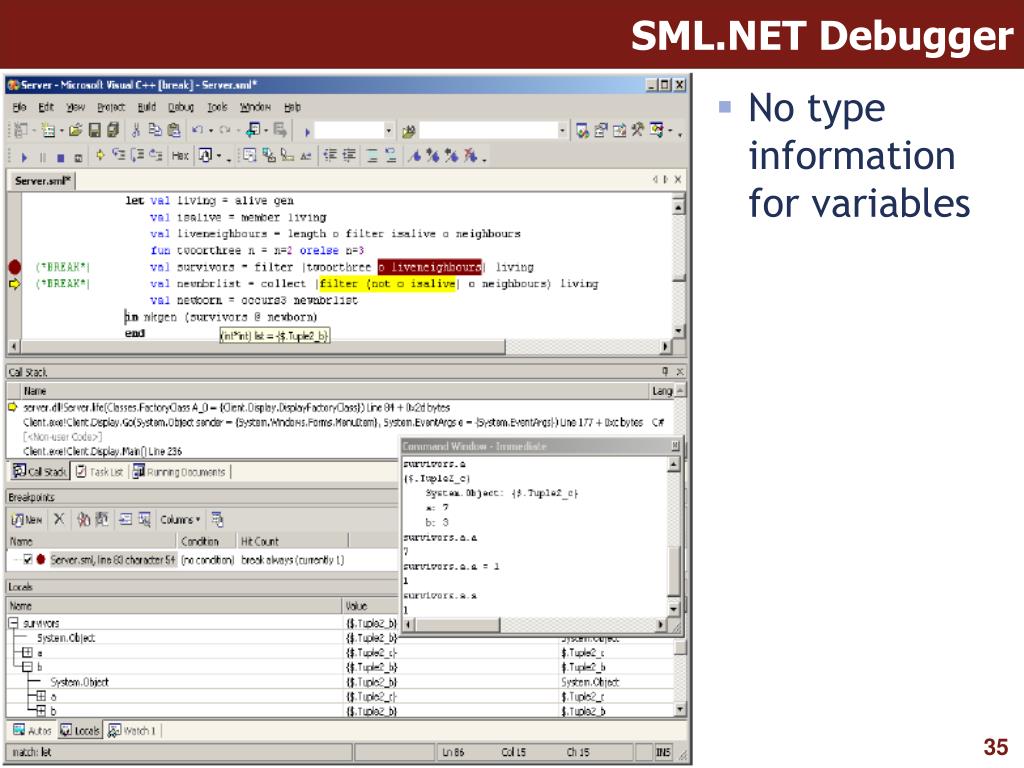Click the Toolbox hammer icon
Image resolution: width=1024 pixels, height=768 pixels.
pos(637,131)
